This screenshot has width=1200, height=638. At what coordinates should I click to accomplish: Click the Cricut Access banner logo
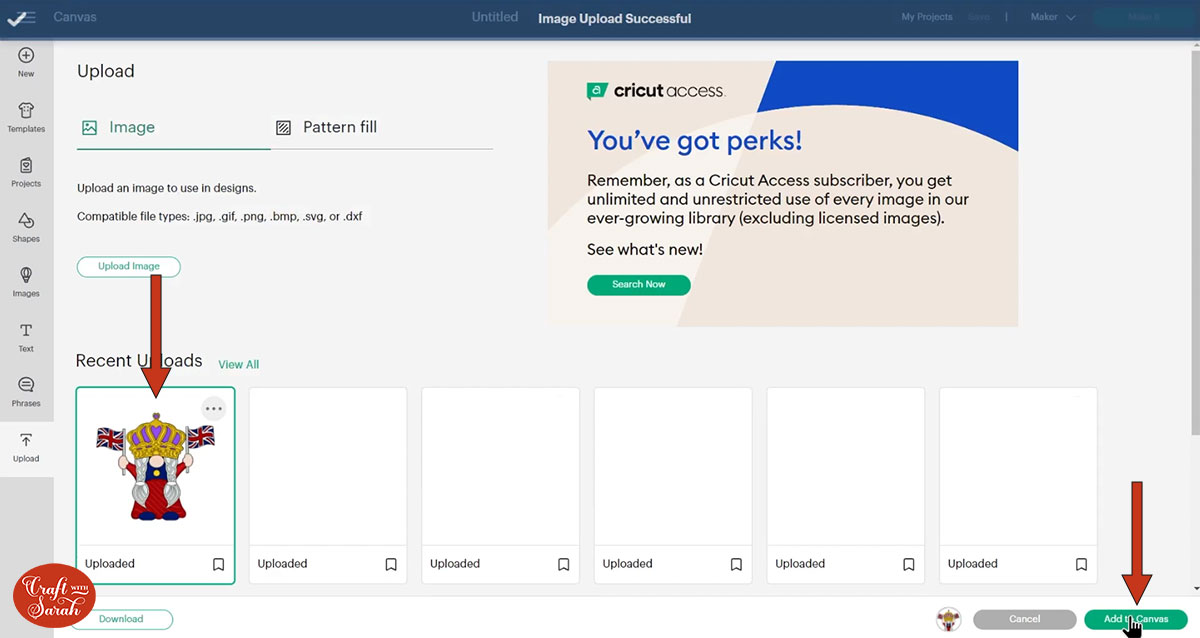656,91
